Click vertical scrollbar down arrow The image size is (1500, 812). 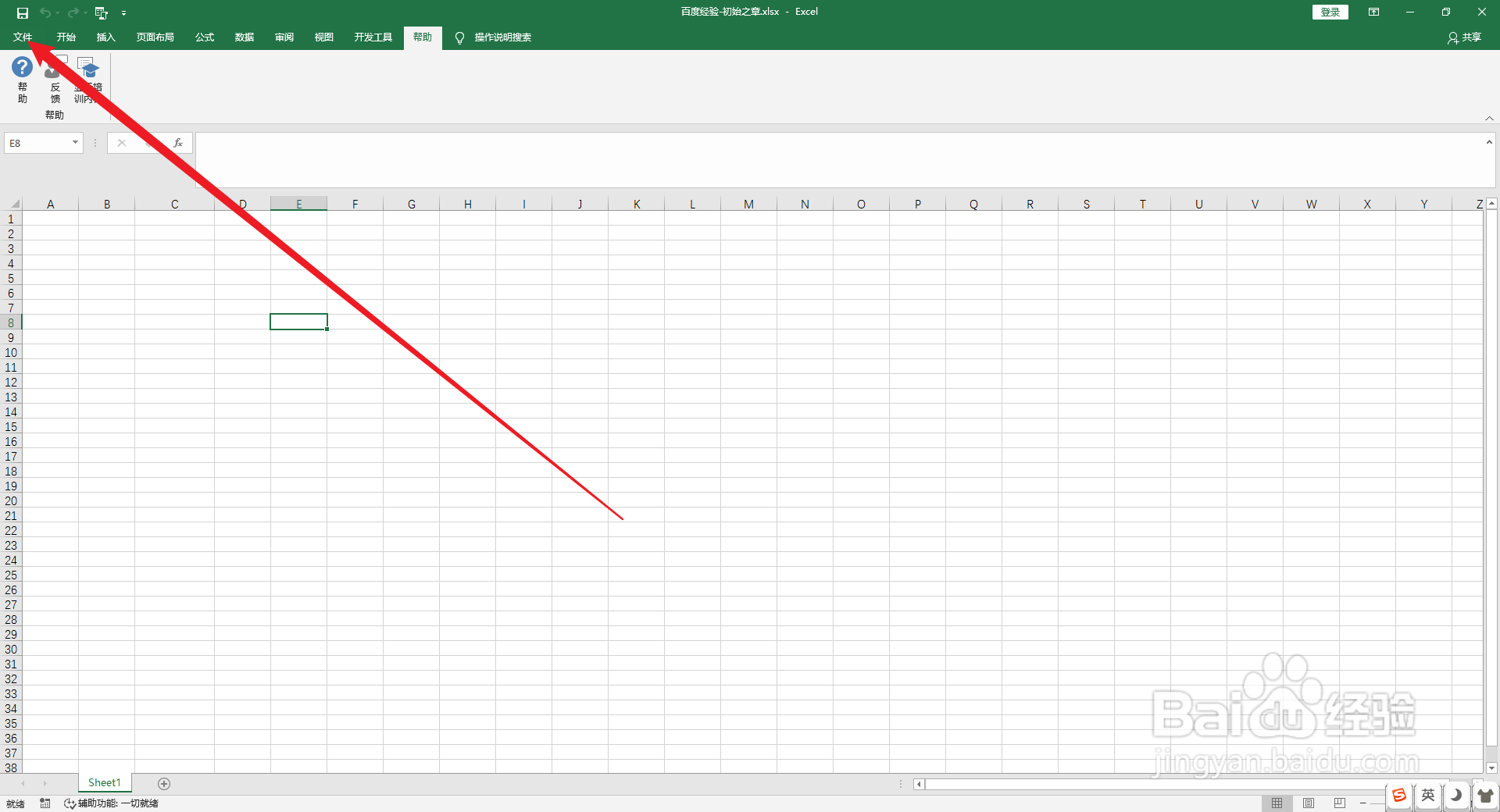[x=1491, y=768]
